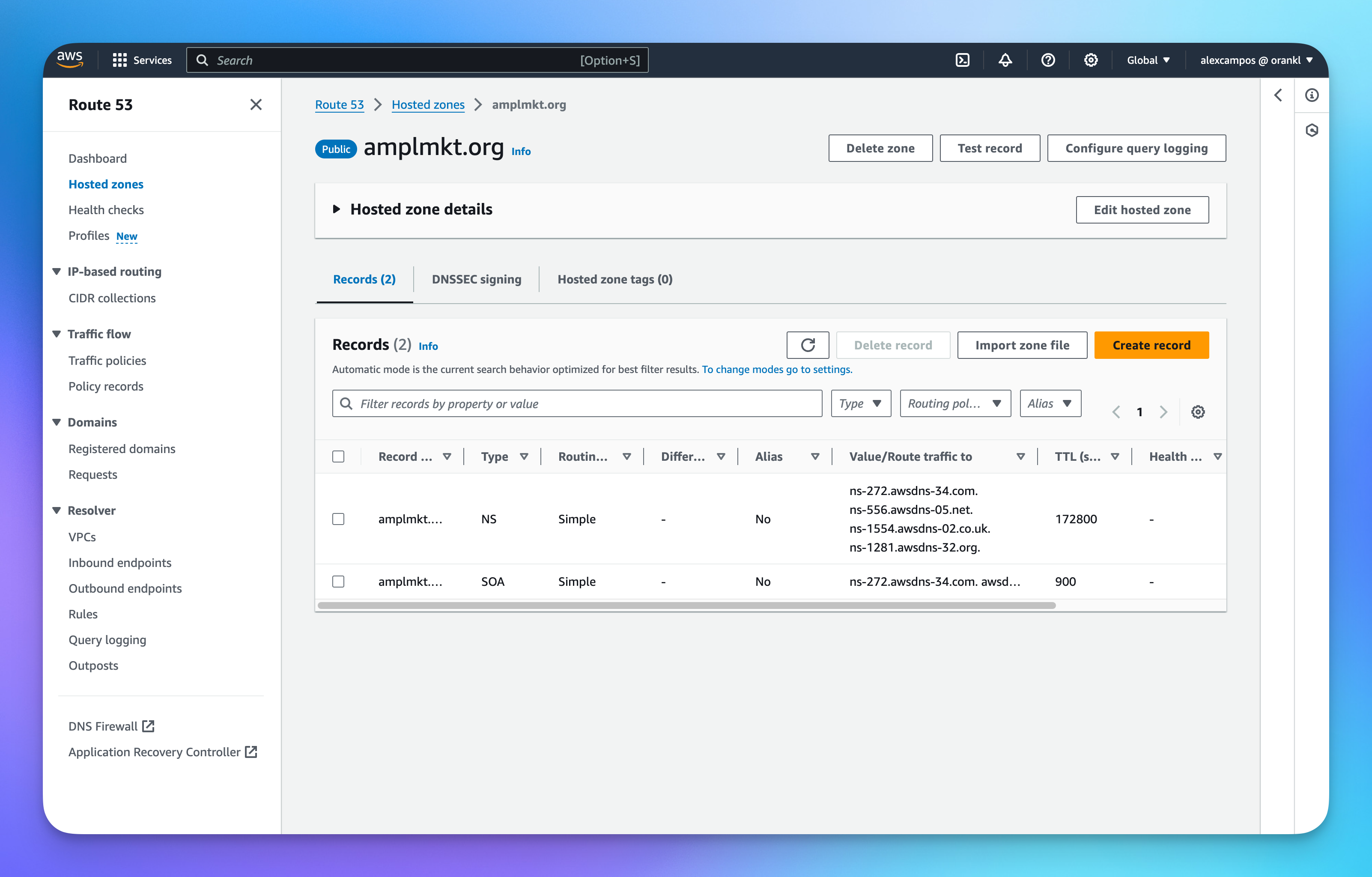
Task: Open console settings gear in top bar
Action: [x=1091, y=60]
